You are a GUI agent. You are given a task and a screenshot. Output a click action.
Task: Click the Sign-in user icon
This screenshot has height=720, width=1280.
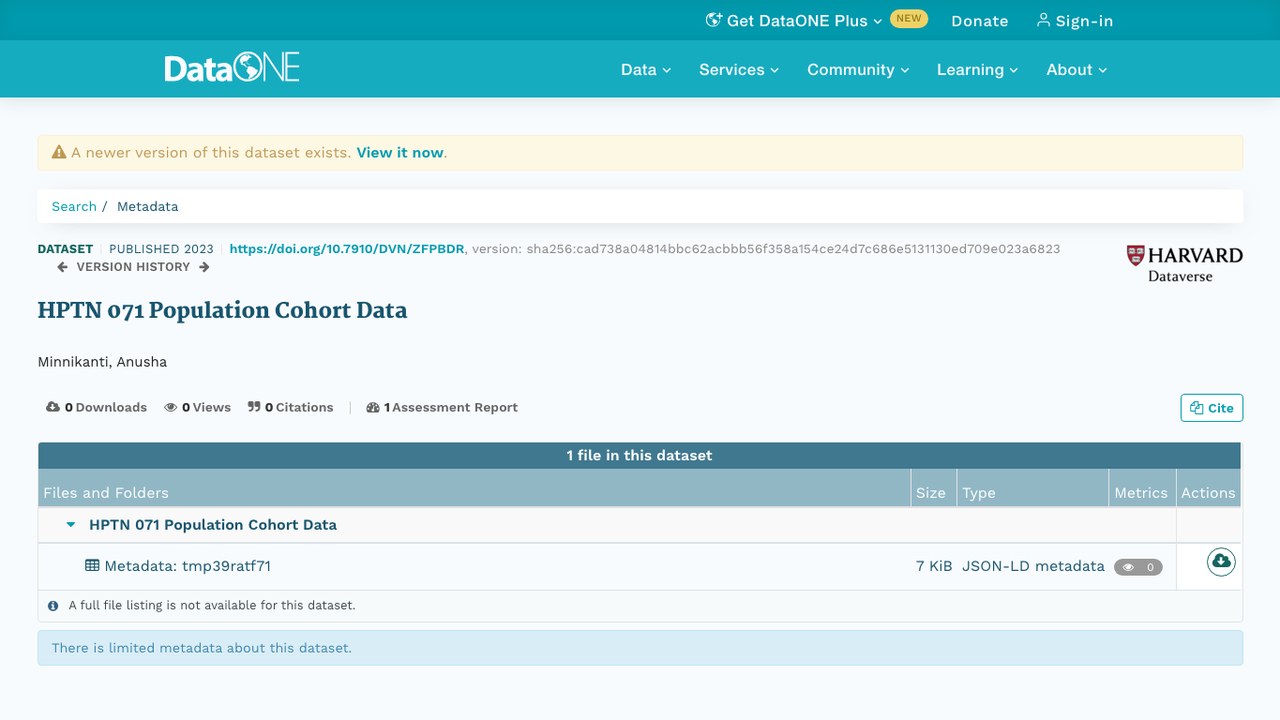click(1043, 20)
